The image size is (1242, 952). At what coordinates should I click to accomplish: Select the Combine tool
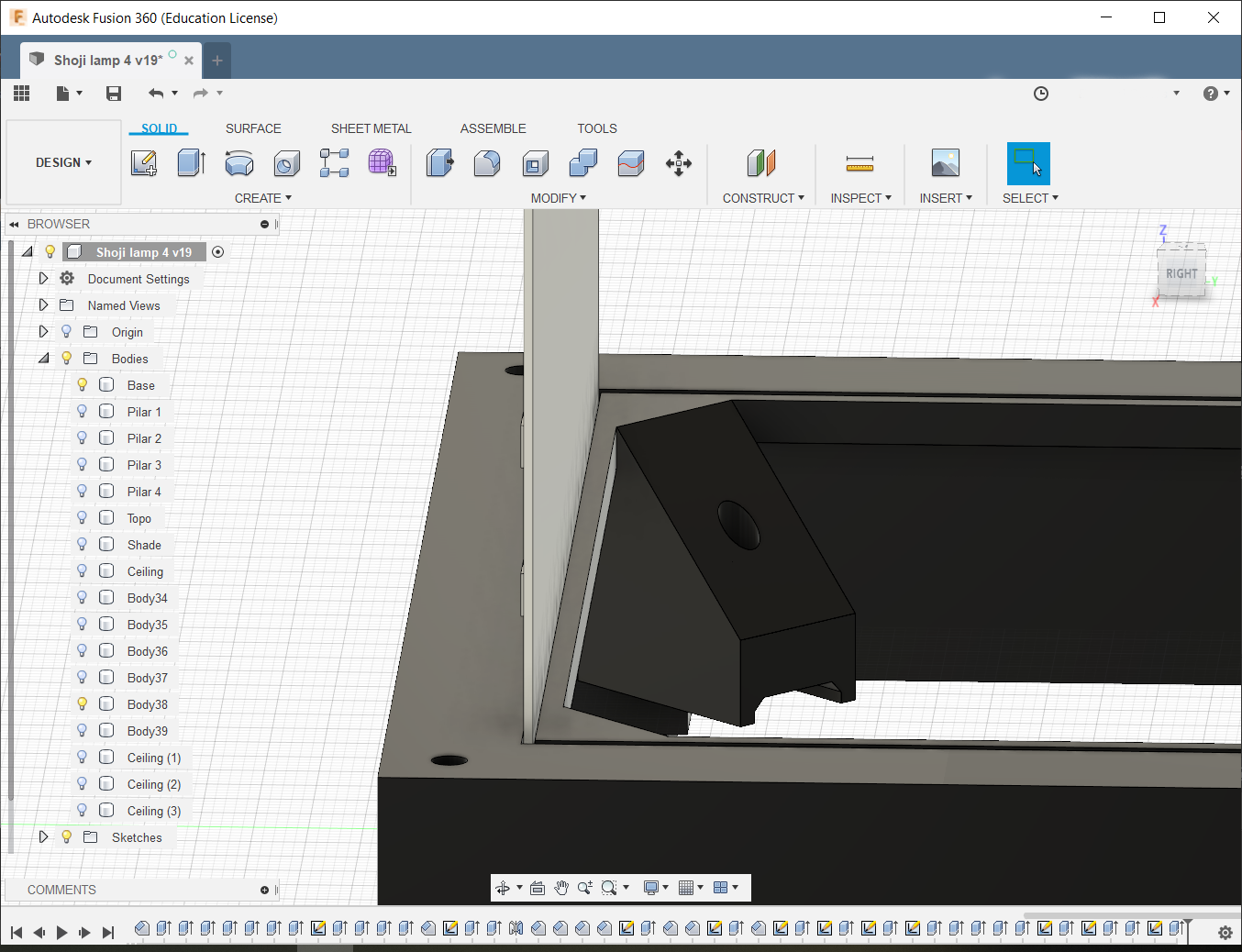point(583,163)
